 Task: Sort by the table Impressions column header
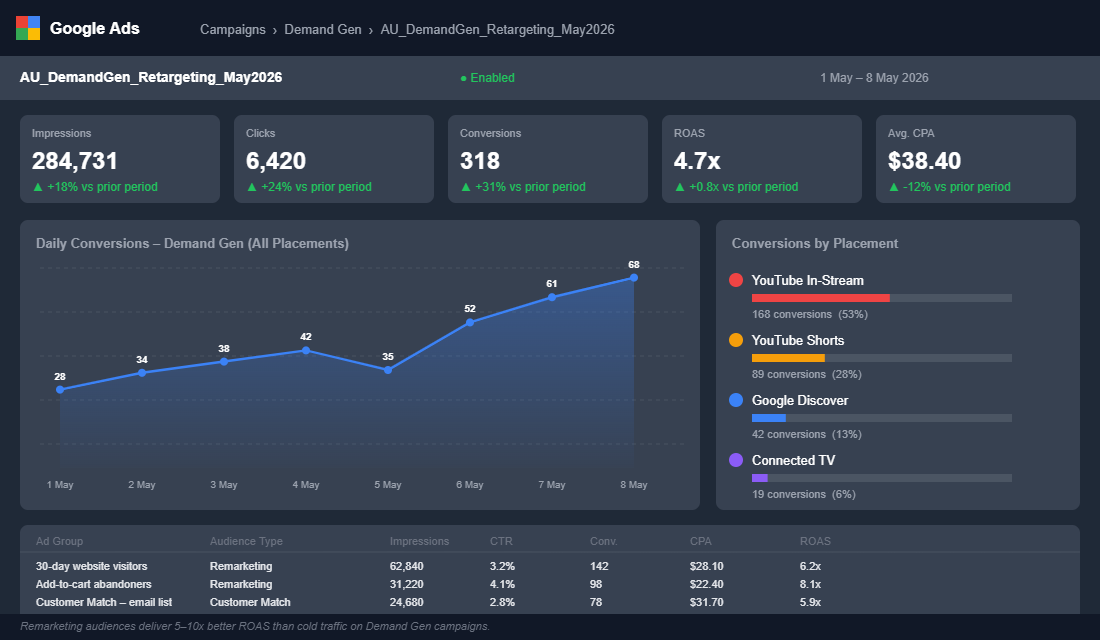tap(420, 542)
